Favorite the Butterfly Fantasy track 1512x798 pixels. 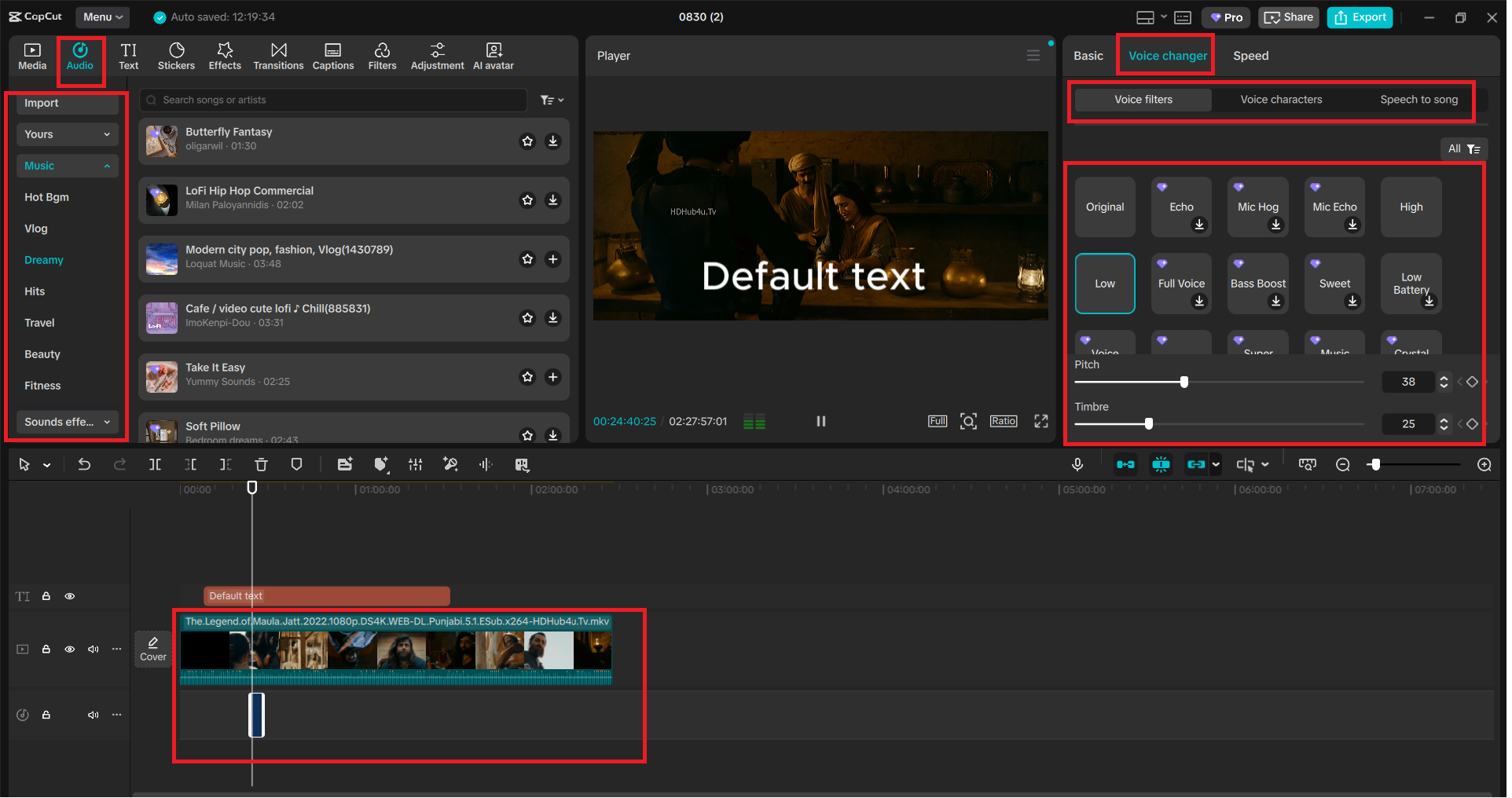pyautogui.click(x=527, y=141)
